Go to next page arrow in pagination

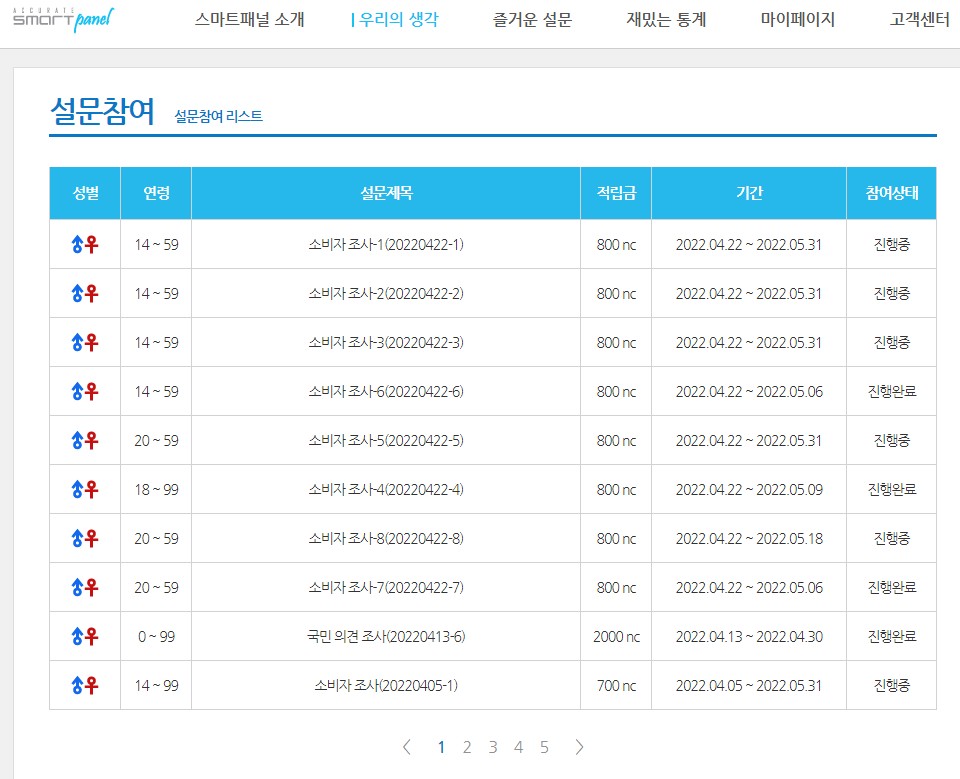579,747
